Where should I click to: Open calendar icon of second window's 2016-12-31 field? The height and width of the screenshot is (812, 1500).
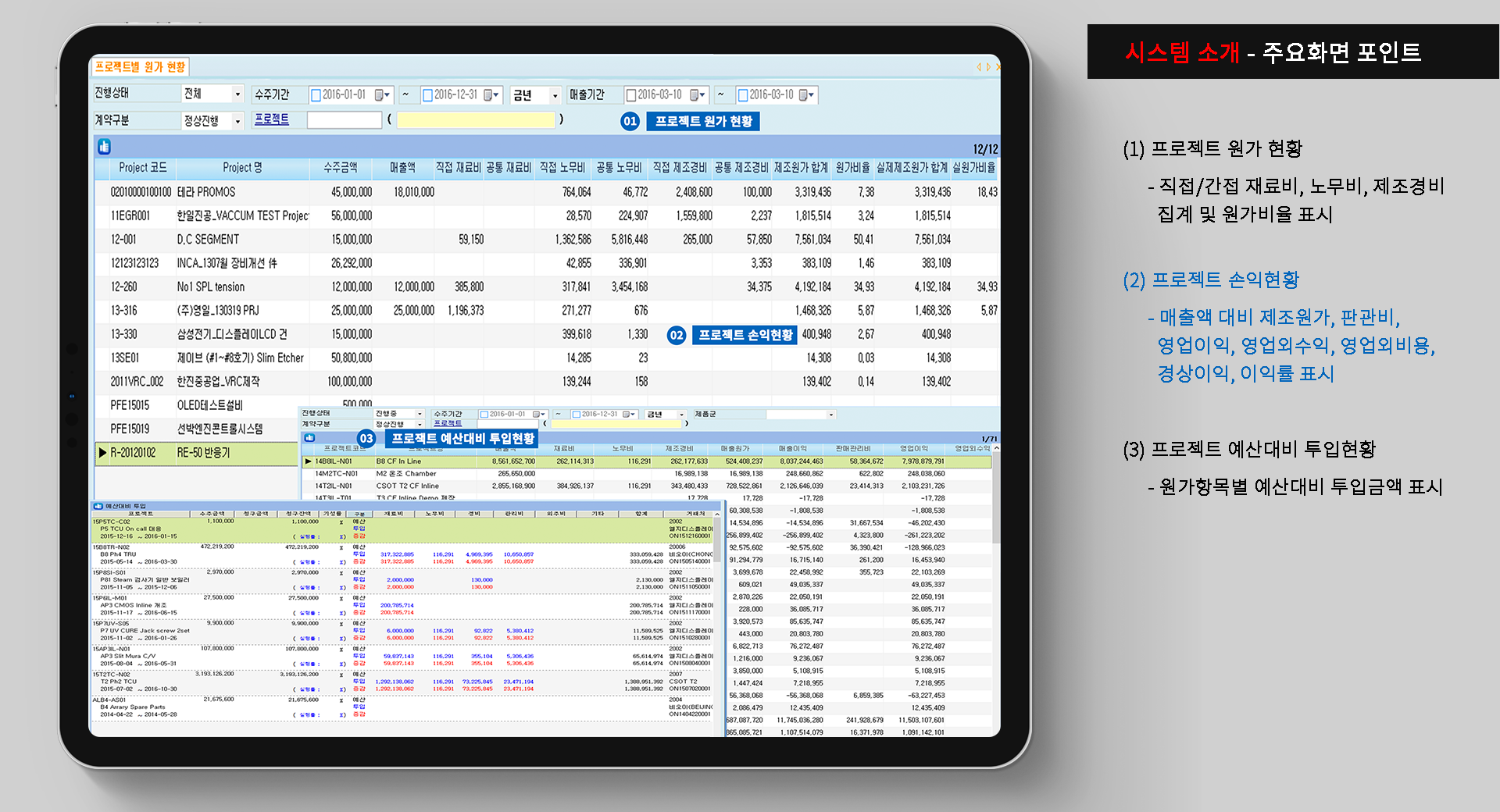[630, 415]
